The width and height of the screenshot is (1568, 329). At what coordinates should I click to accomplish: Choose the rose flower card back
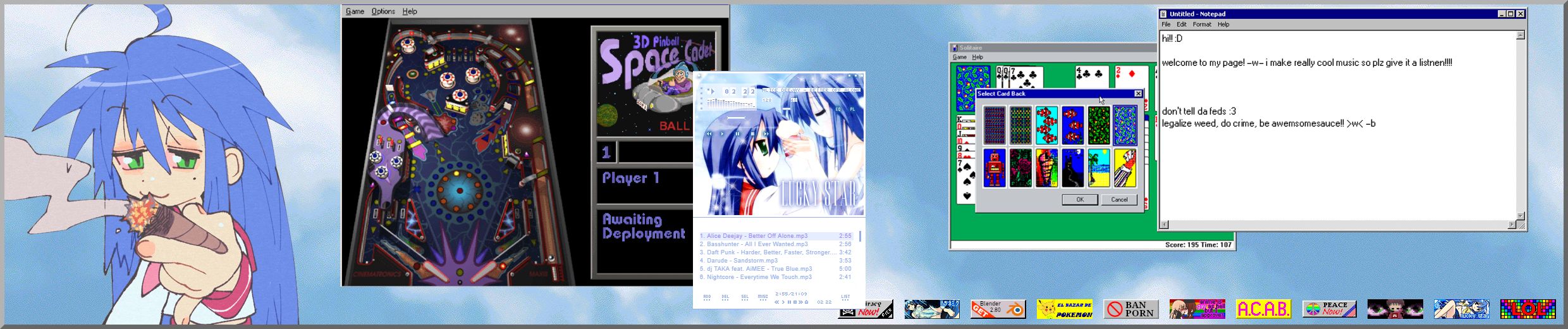tap(1020, 168)
